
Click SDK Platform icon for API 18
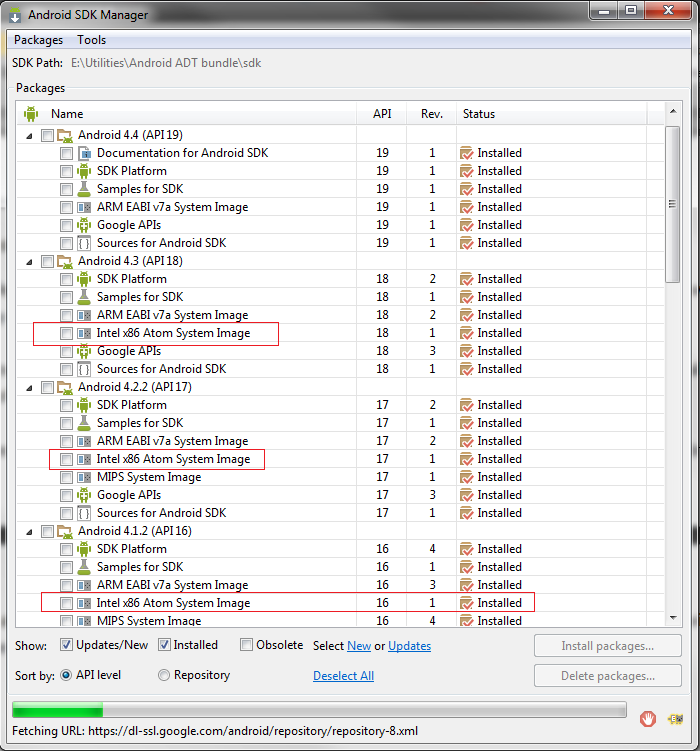[x=84, y=279]
